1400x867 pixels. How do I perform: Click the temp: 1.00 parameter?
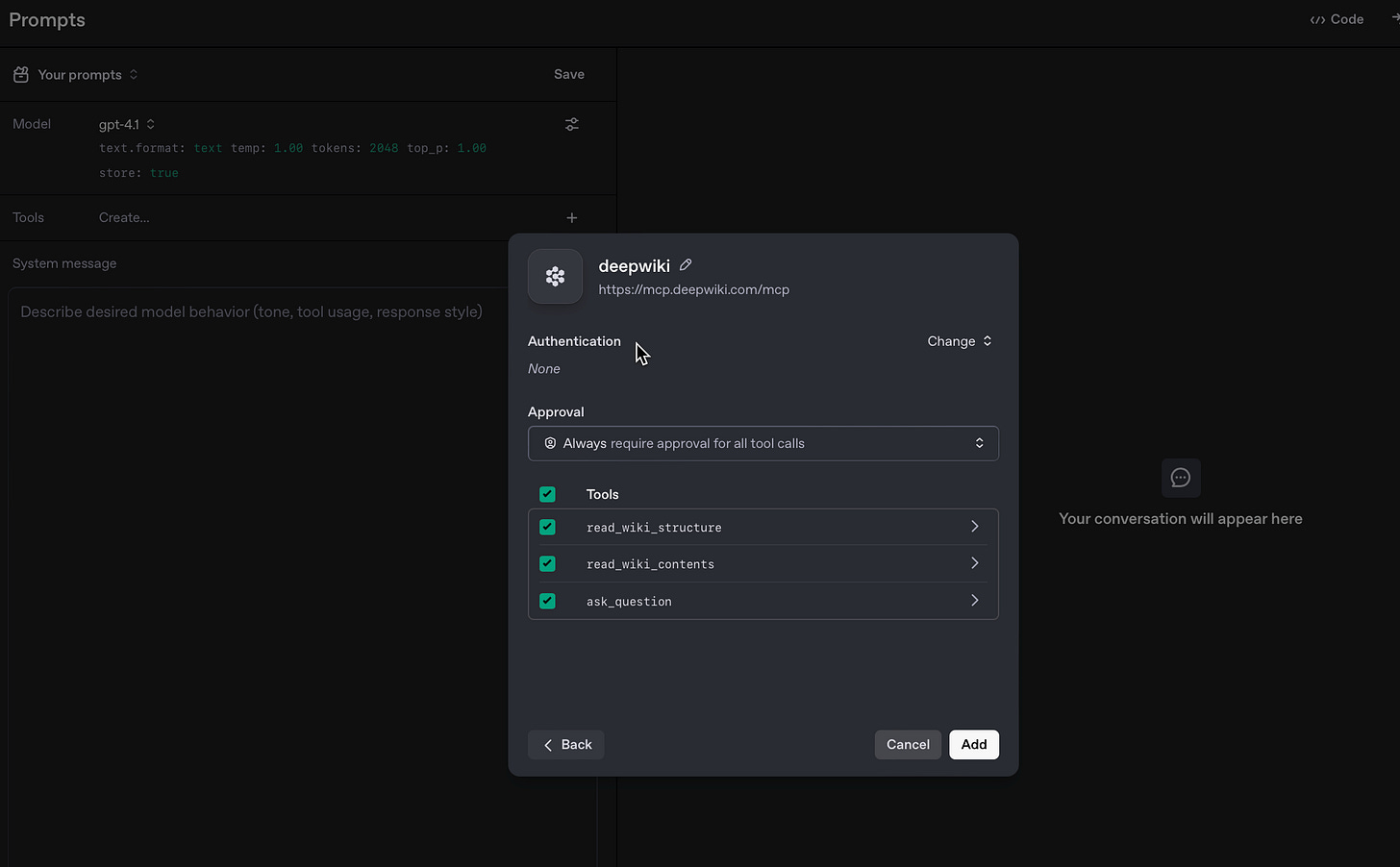[x=266, y=148]
